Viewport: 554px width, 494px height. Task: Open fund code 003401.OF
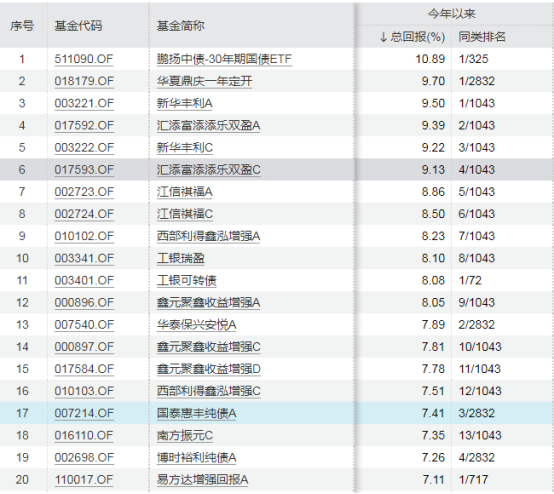[84, 280]
